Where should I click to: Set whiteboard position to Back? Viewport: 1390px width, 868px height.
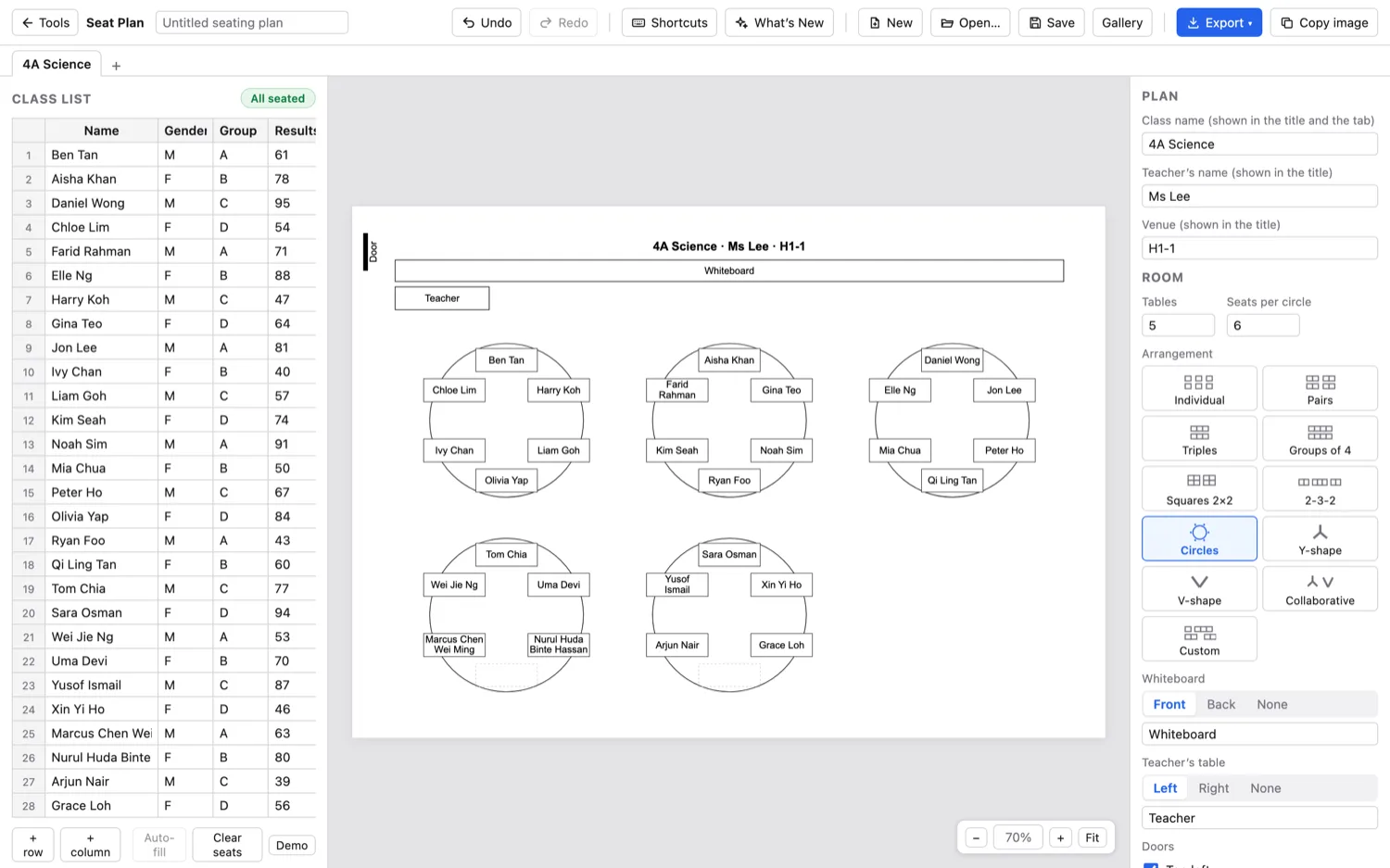coord(1220,704)
